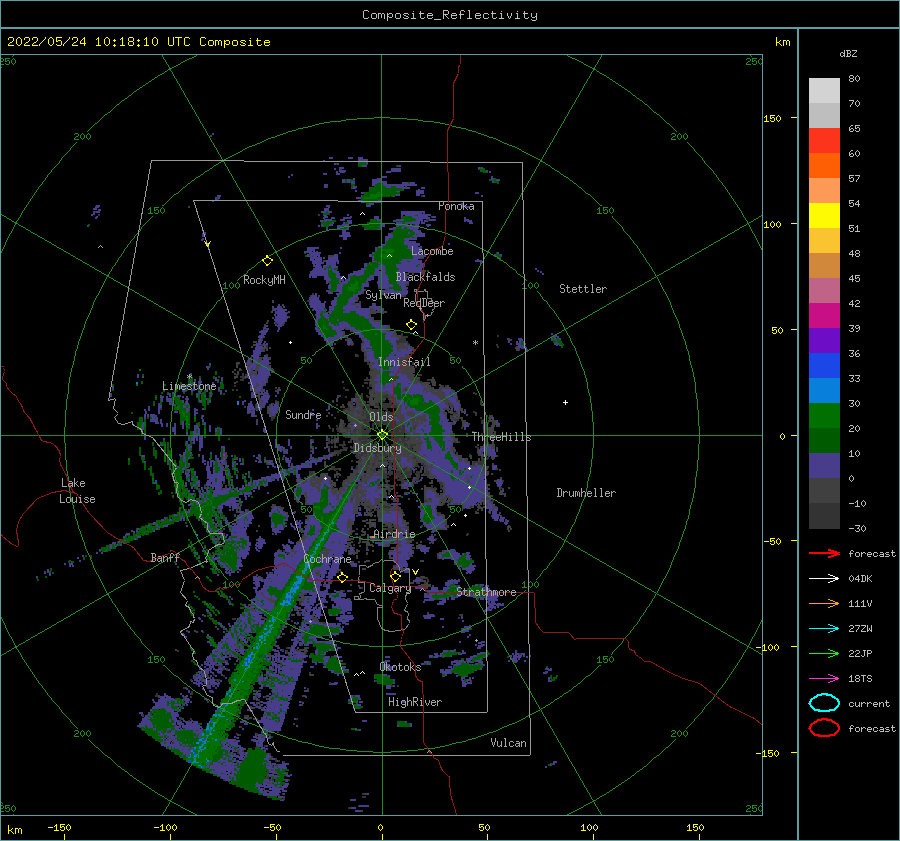Click the orange 111V arrow icon
900x841 pixels.
click(824, 603)
